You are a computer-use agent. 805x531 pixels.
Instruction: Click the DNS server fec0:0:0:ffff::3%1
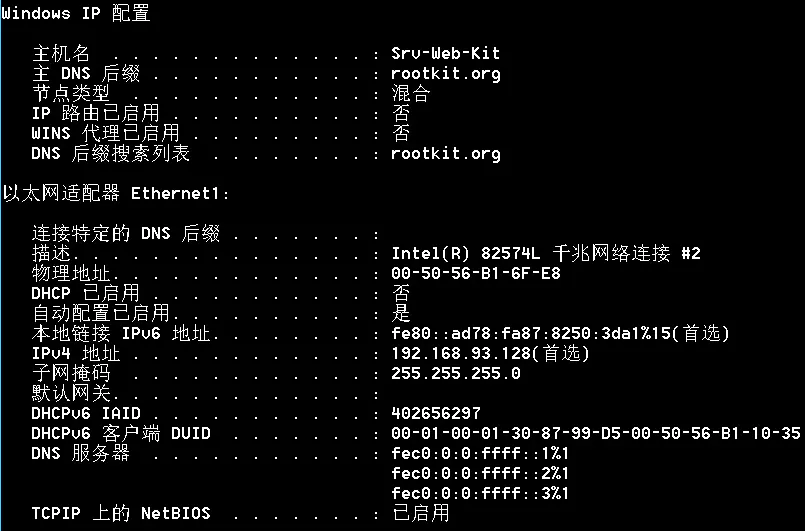pos(480,493)
